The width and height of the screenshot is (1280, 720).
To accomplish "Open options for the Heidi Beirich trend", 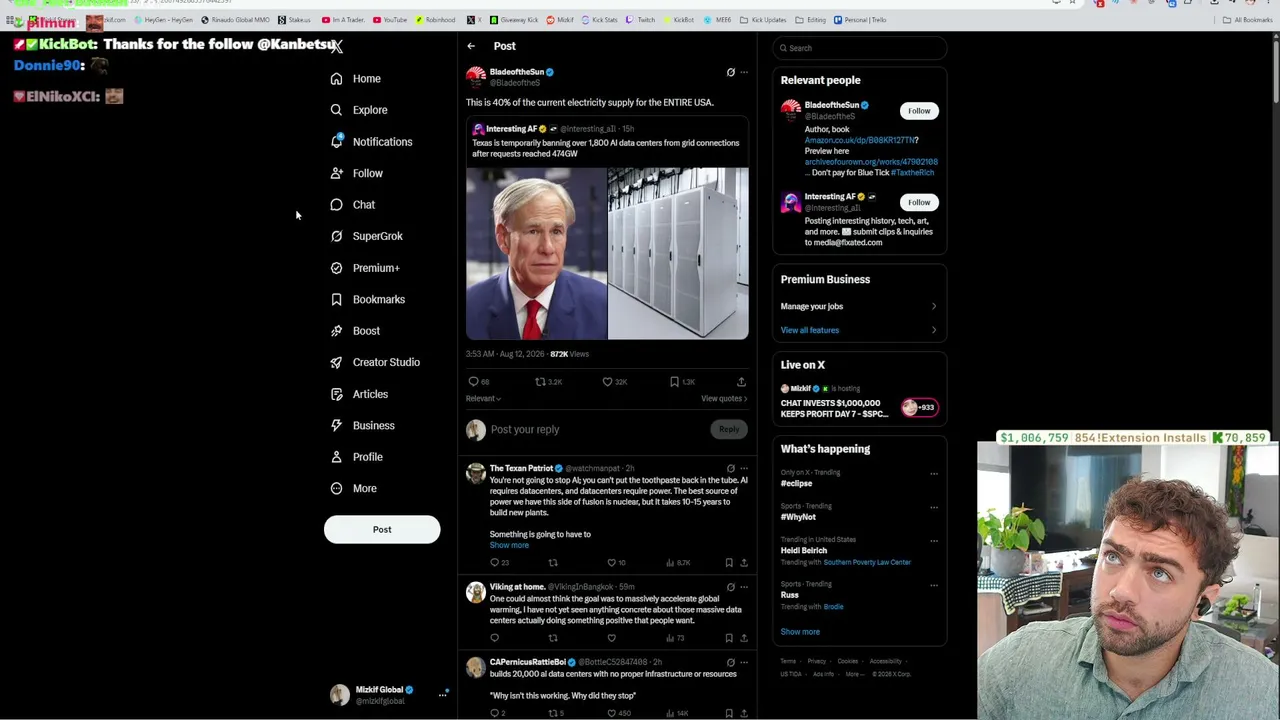I will click(x=934, y=541).
